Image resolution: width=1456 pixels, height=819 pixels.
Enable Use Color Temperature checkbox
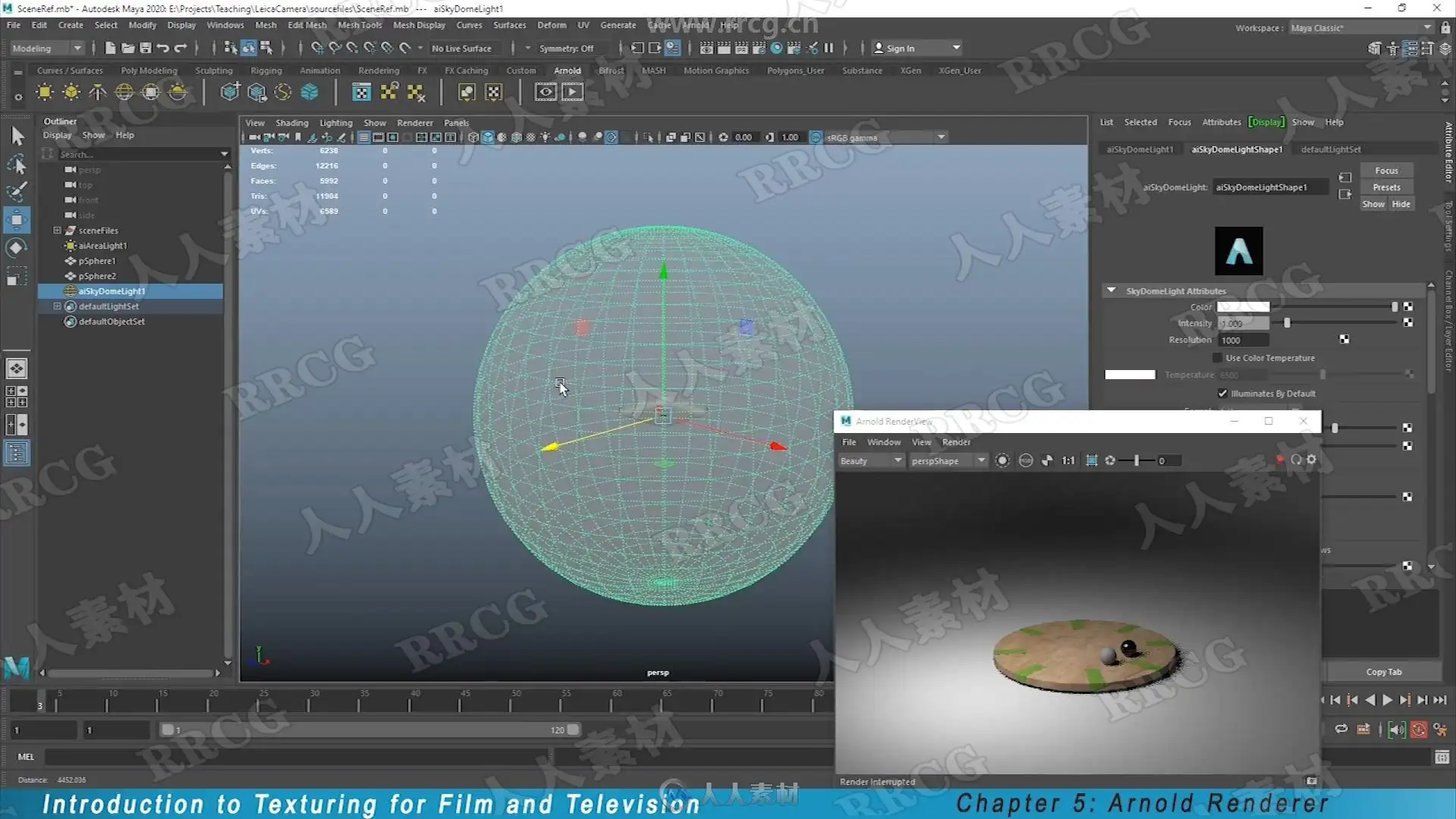click(1218, 358)
